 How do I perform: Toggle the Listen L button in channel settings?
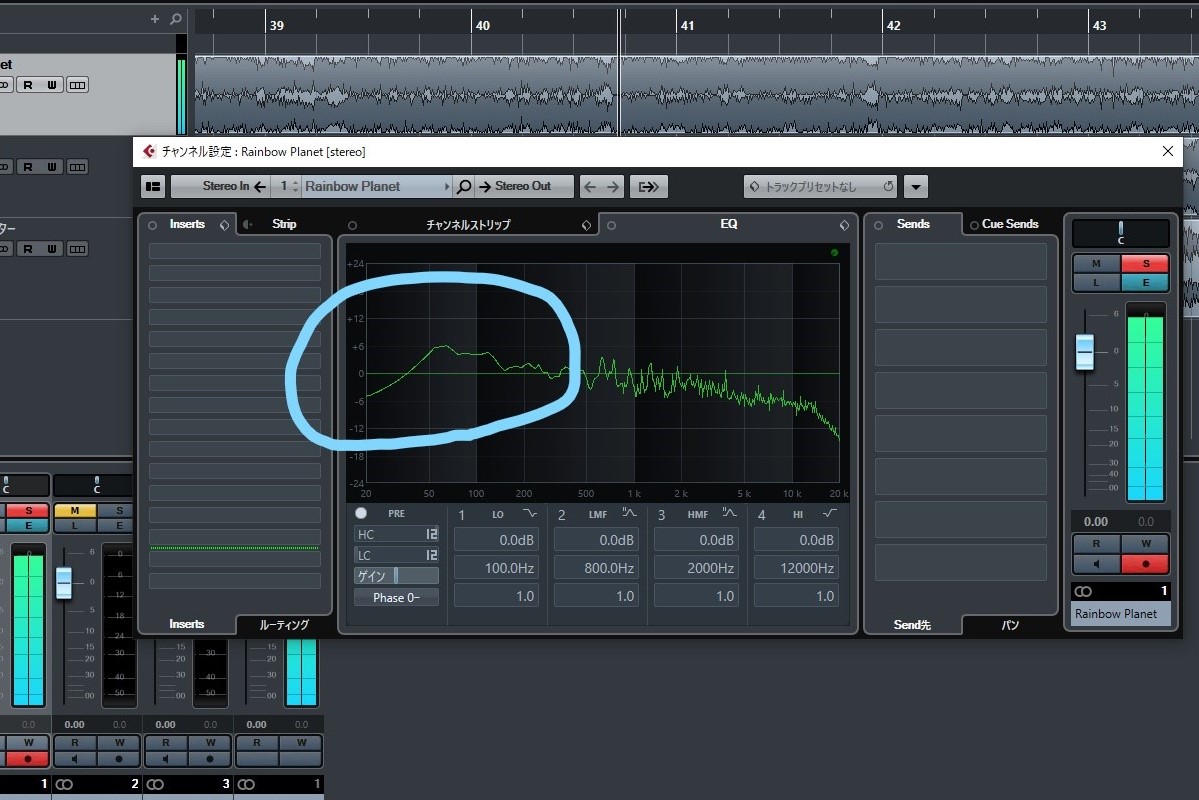tap(1096, 282)
